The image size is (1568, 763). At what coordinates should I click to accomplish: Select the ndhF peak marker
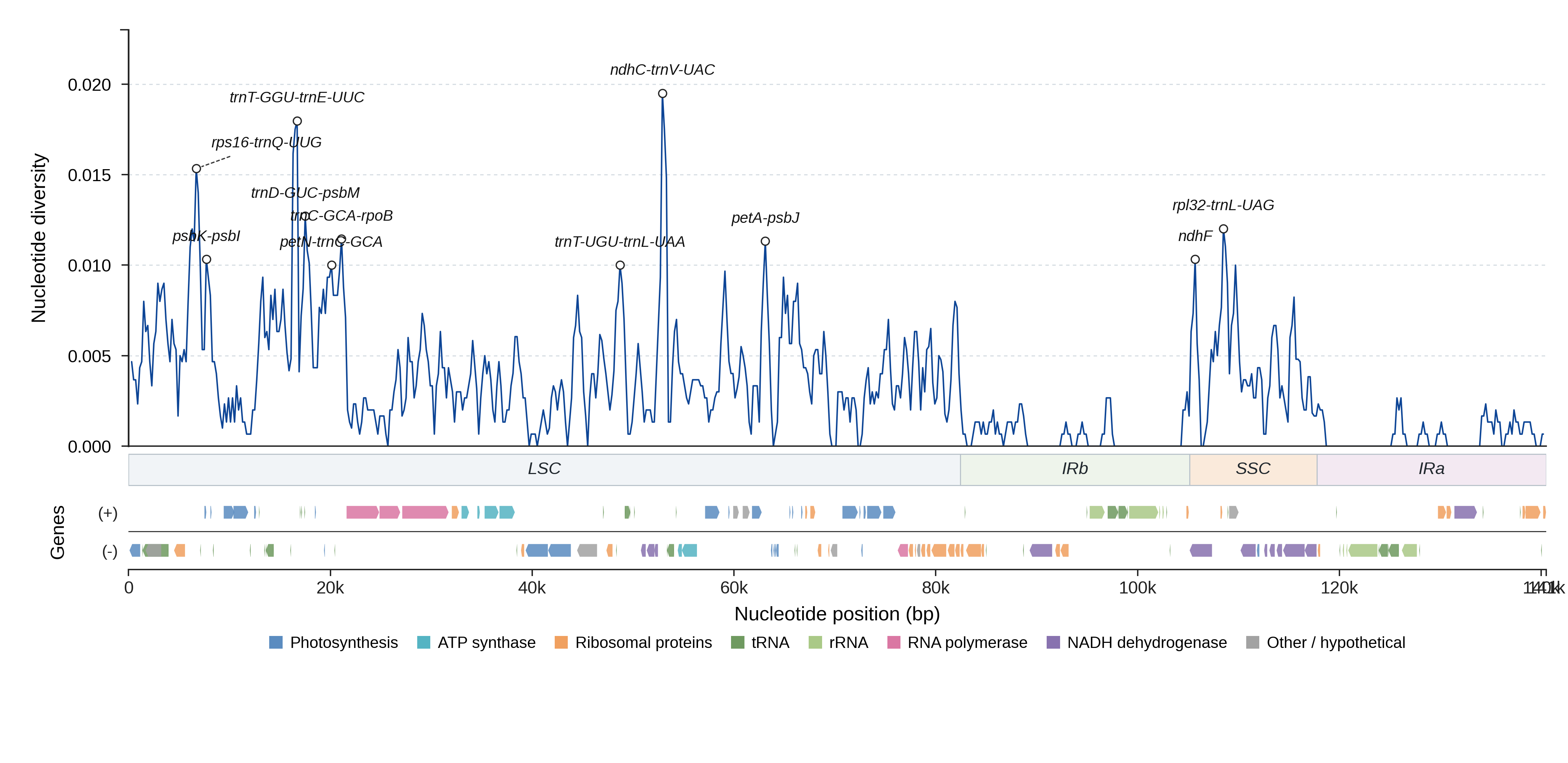click(1195, 260)
